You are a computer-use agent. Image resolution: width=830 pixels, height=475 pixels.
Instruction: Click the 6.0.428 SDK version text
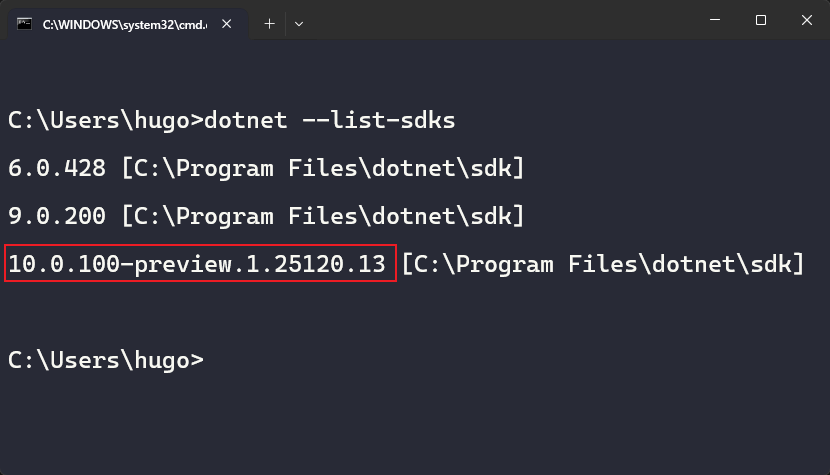(x=57, y=168)
